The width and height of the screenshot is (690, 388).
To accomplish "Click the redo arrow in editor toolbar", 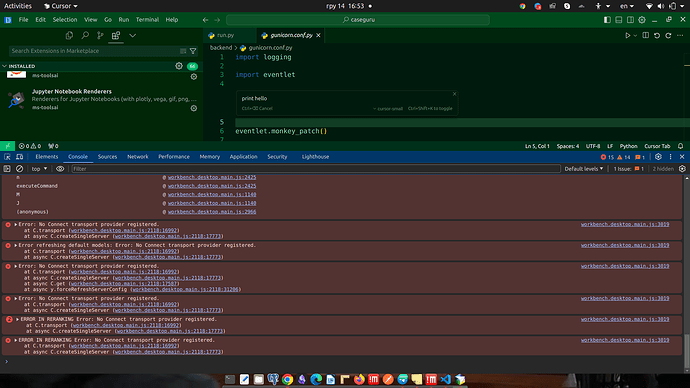I will (668, 35).
